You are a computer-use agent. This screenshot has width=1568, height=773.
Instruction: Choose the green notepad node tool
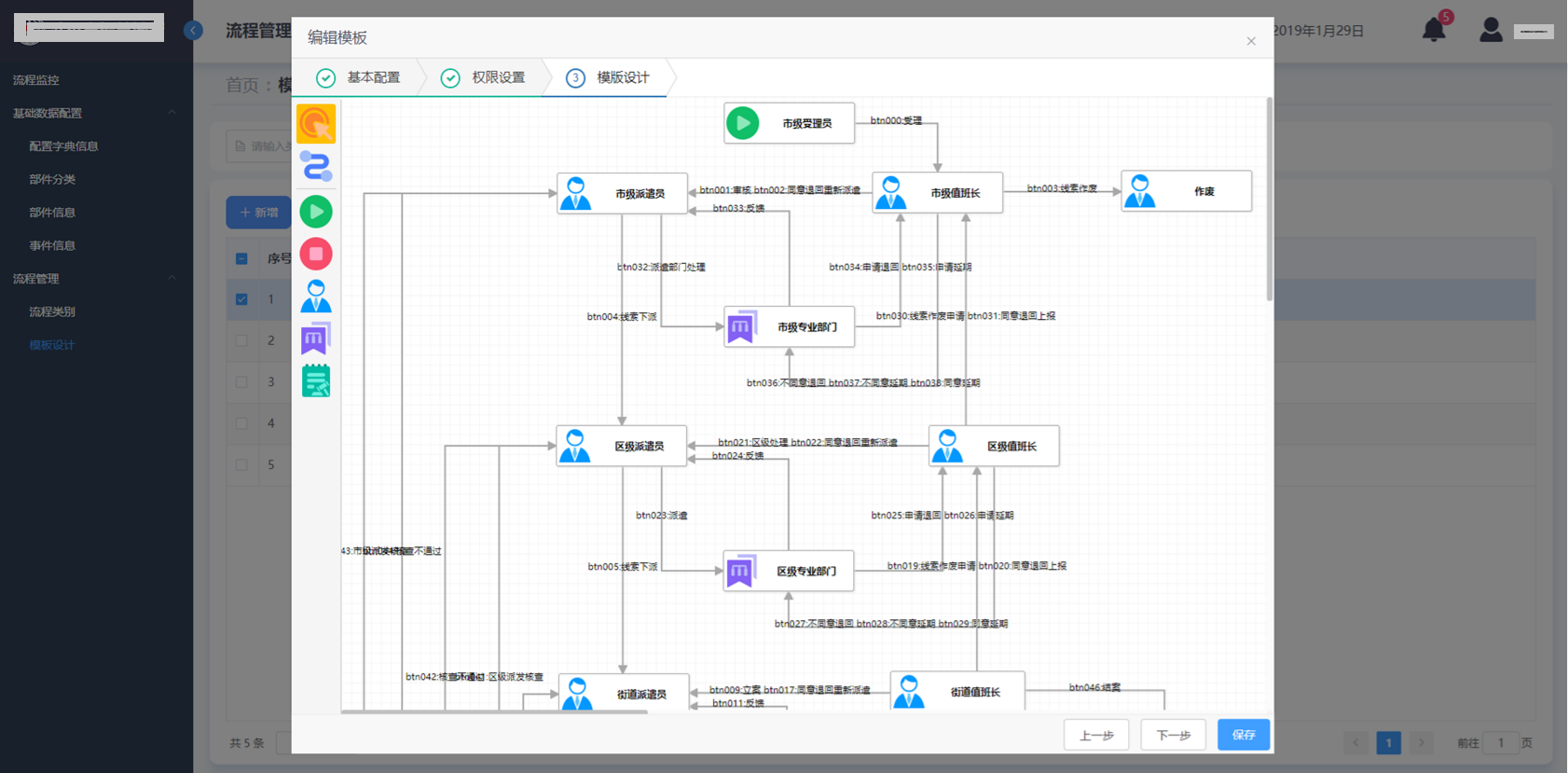pos(316,380)
